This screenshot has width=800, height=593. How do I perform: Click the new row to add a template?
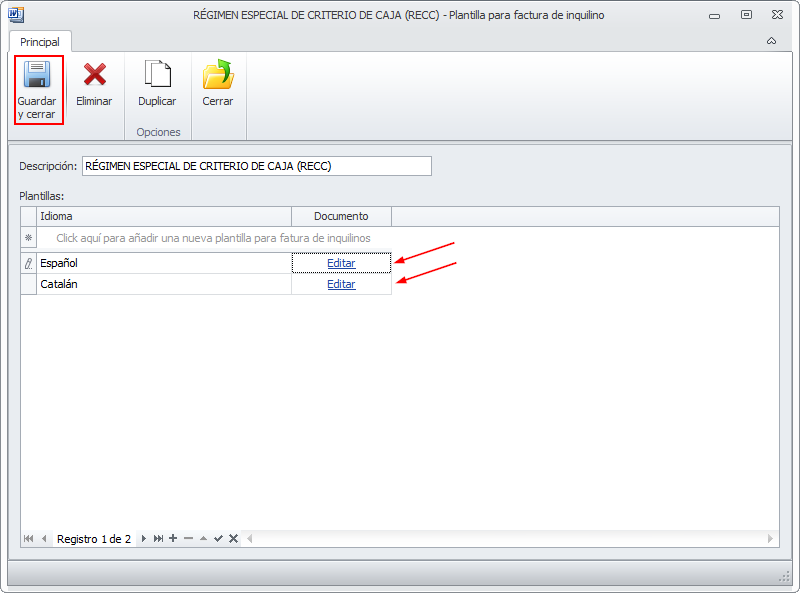coord(213,238)
